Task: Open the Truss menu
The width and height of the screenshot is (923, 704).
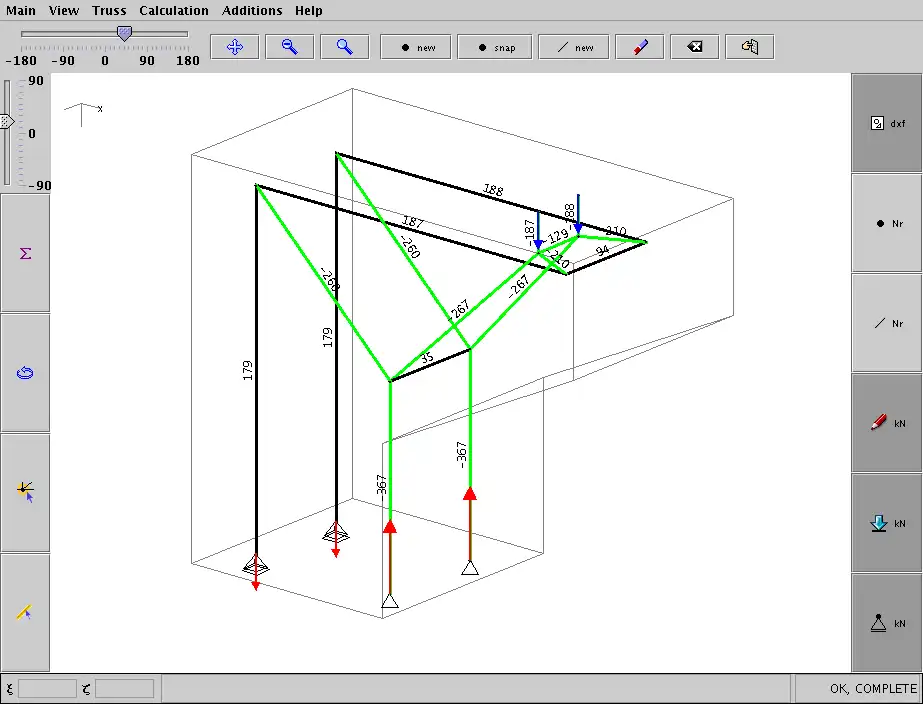Action: (109, 11)
